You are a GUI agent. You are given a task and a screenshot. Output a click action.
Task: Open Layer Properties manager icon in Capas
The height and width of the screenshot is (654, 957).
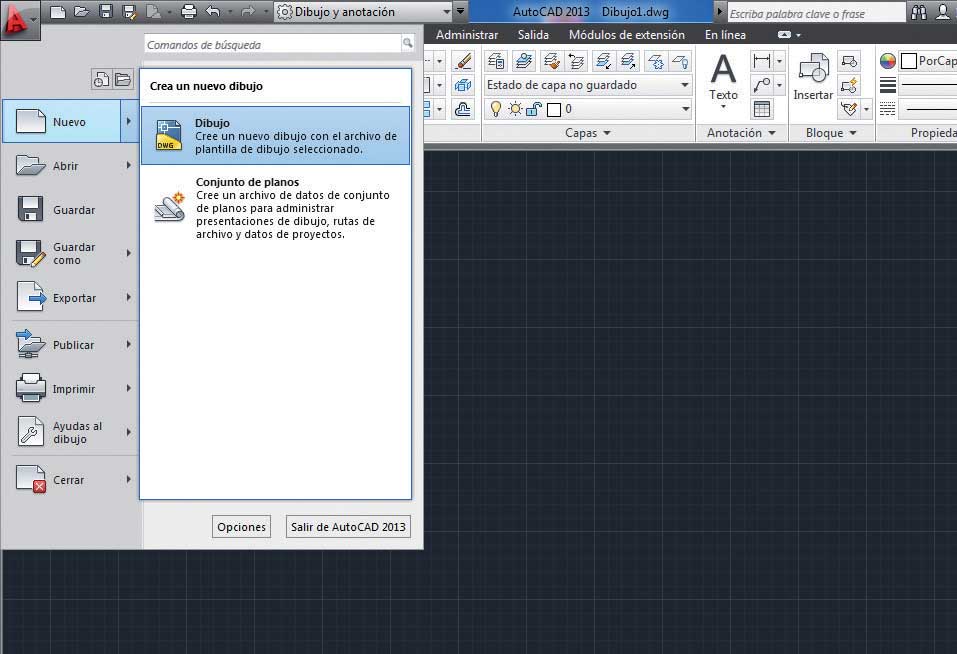point(496,60)
